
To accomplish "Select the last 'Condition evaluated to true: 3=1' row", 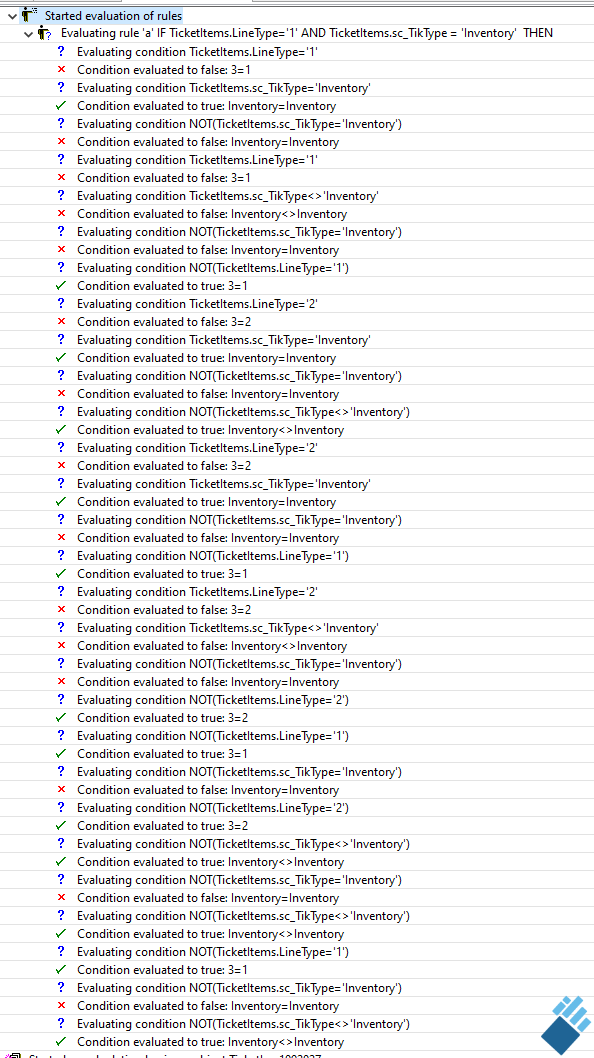I will tap(162, 970).
